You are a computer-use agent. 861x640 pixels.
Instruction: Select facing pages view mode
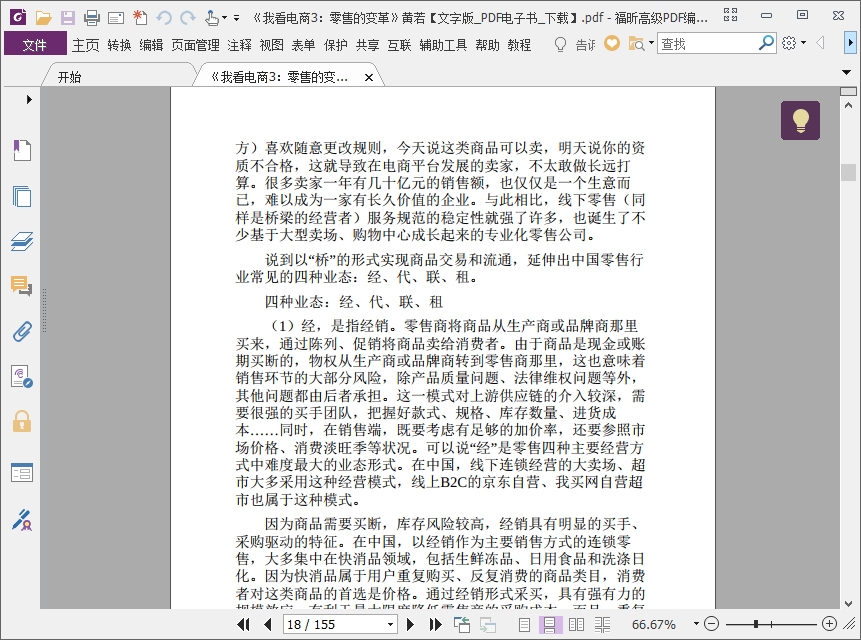[x=576, y=625]
